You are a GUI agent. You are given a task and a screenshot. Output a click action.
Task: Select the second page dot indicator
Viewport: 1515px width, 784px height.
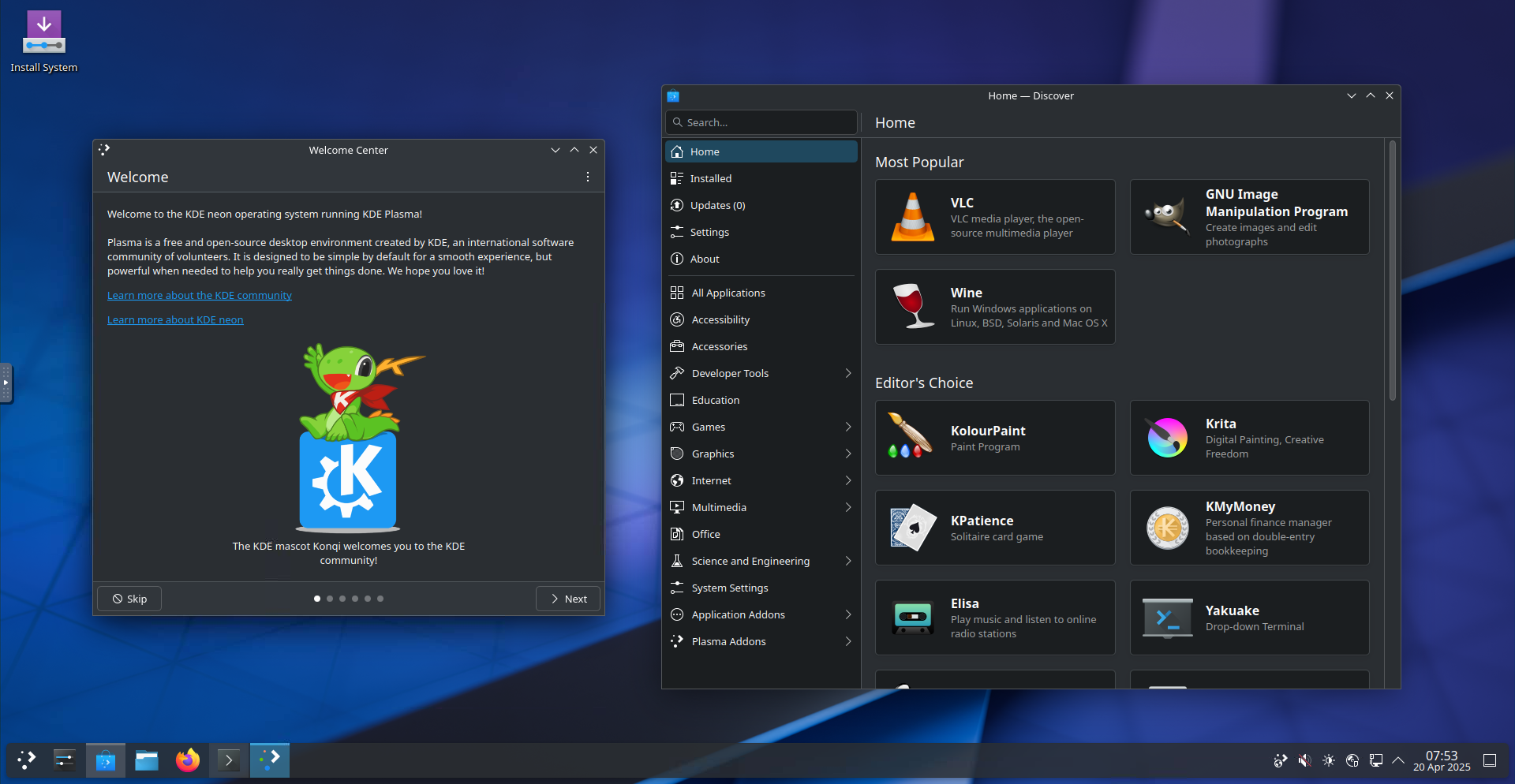330,599
